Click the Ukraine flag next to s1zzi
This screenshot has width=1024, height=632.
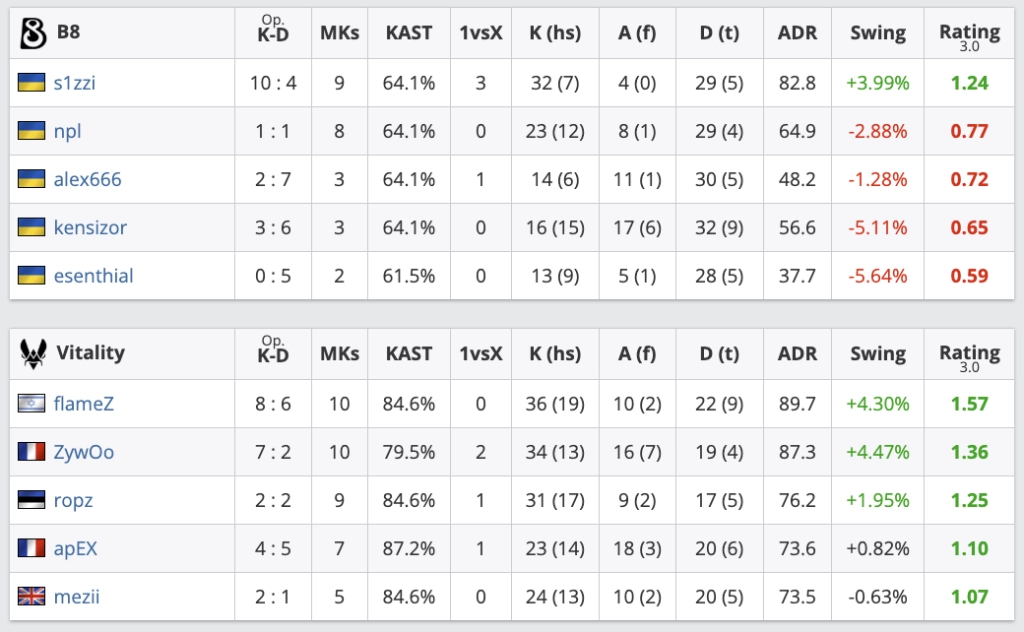[x=31, y=82]
